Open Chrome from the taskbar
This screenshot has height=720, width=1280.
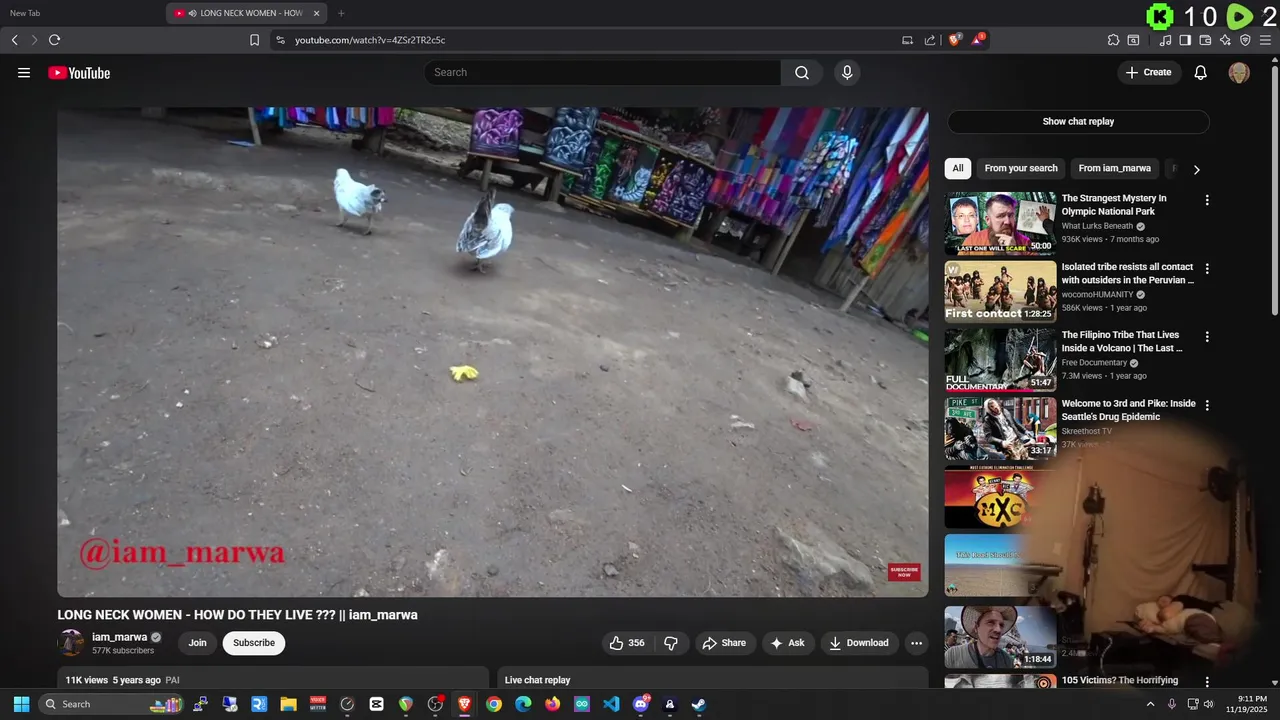494,704
